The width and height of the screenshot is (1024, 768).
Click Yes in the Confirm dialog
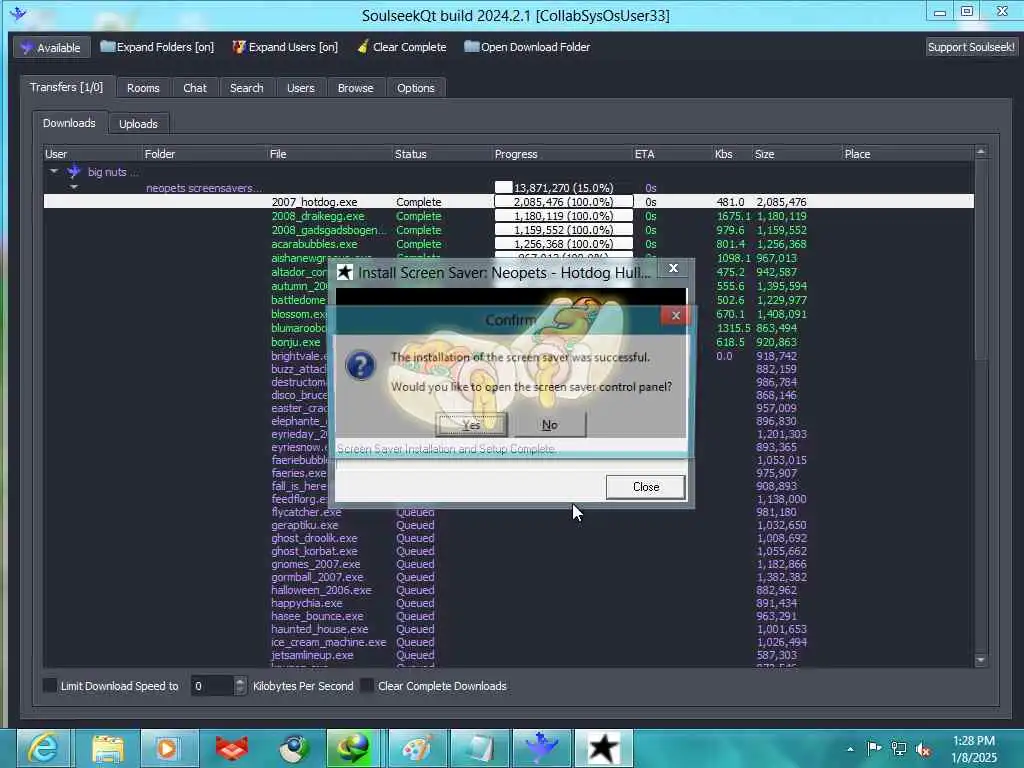click(x=471, y=424)
